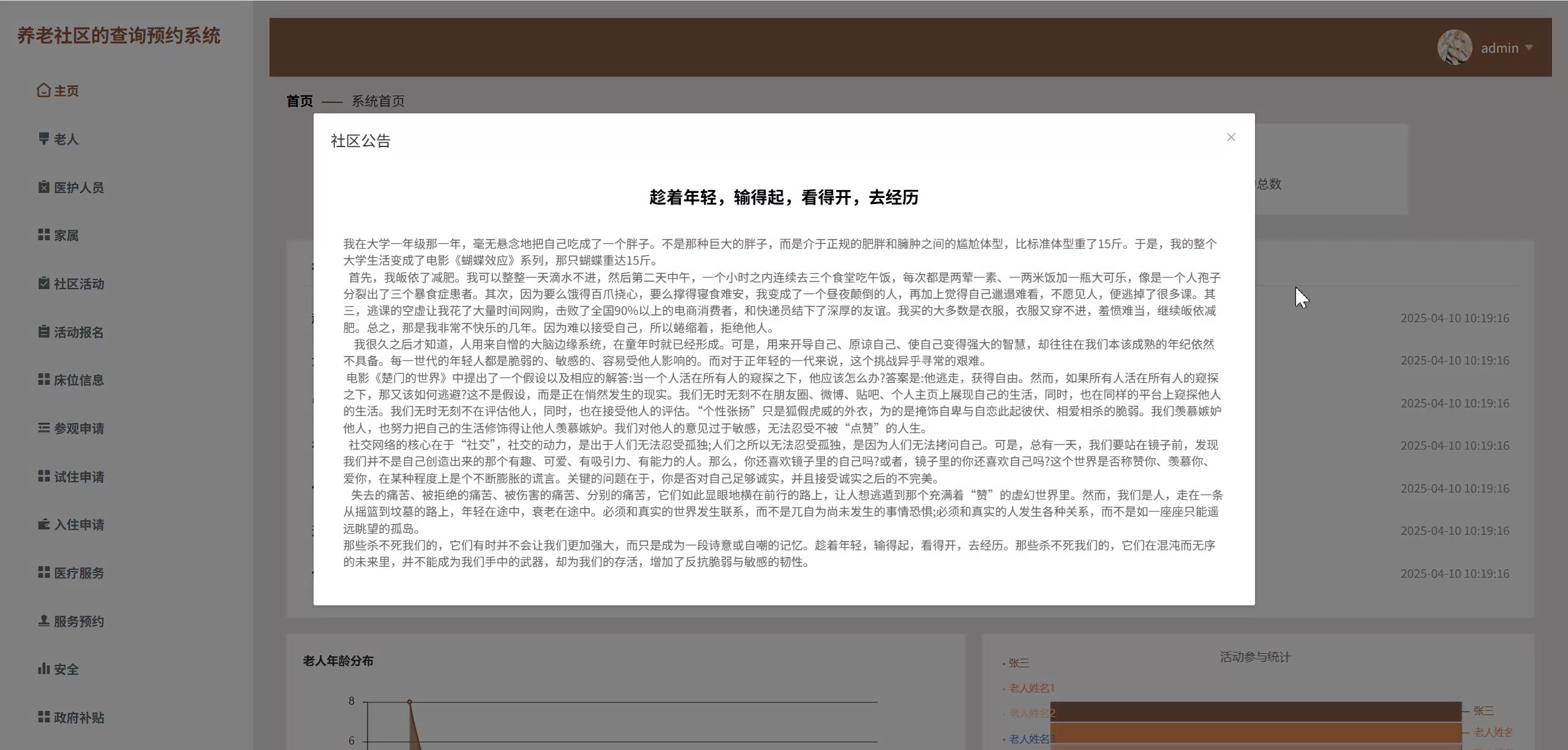Open 医护人员 medical staff section icon
This screenshot has height=750, width=1568.
click(43, 187)
